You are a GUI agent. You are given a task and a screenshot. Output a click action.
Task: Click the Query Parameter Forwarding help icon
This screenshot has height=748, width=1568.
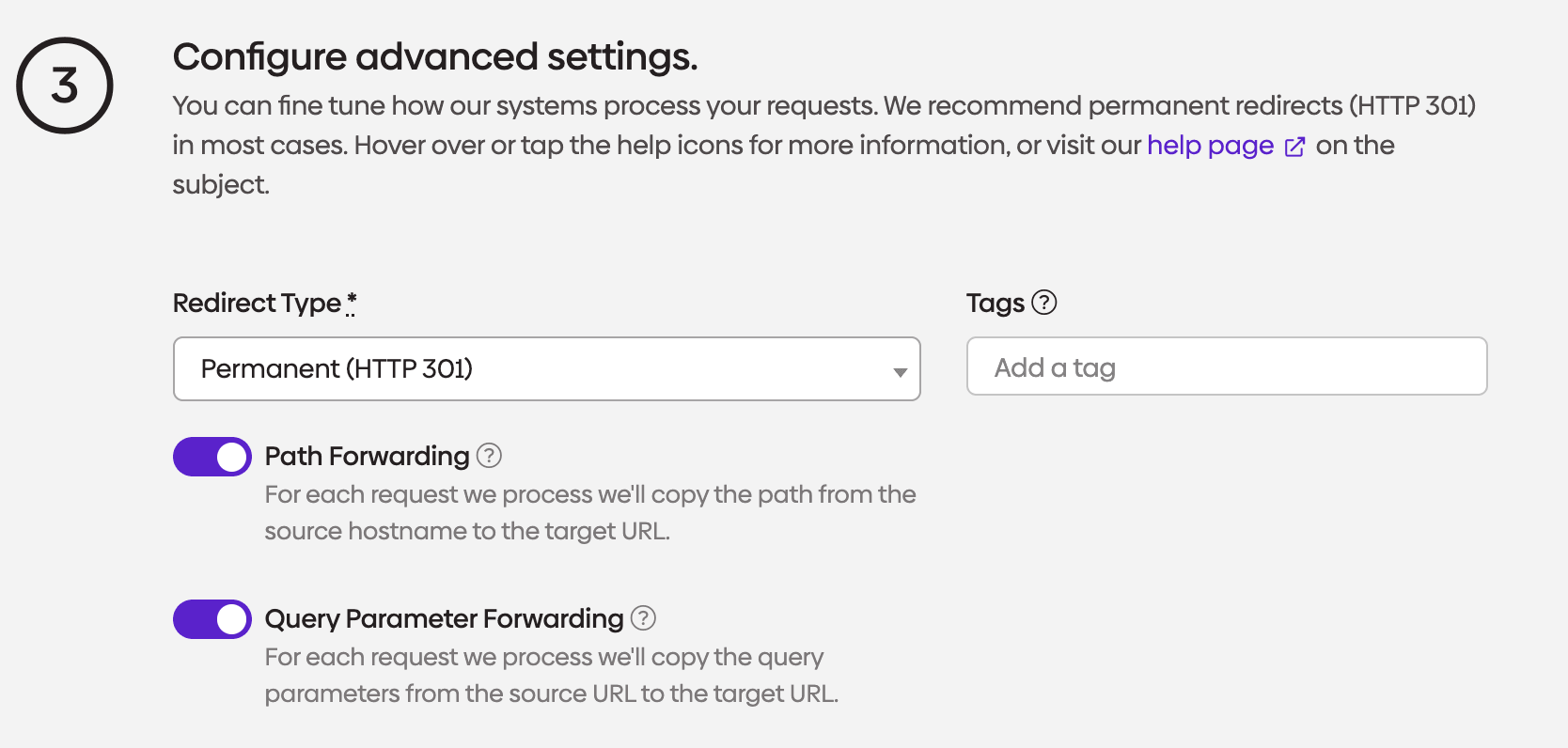point(643,618)
